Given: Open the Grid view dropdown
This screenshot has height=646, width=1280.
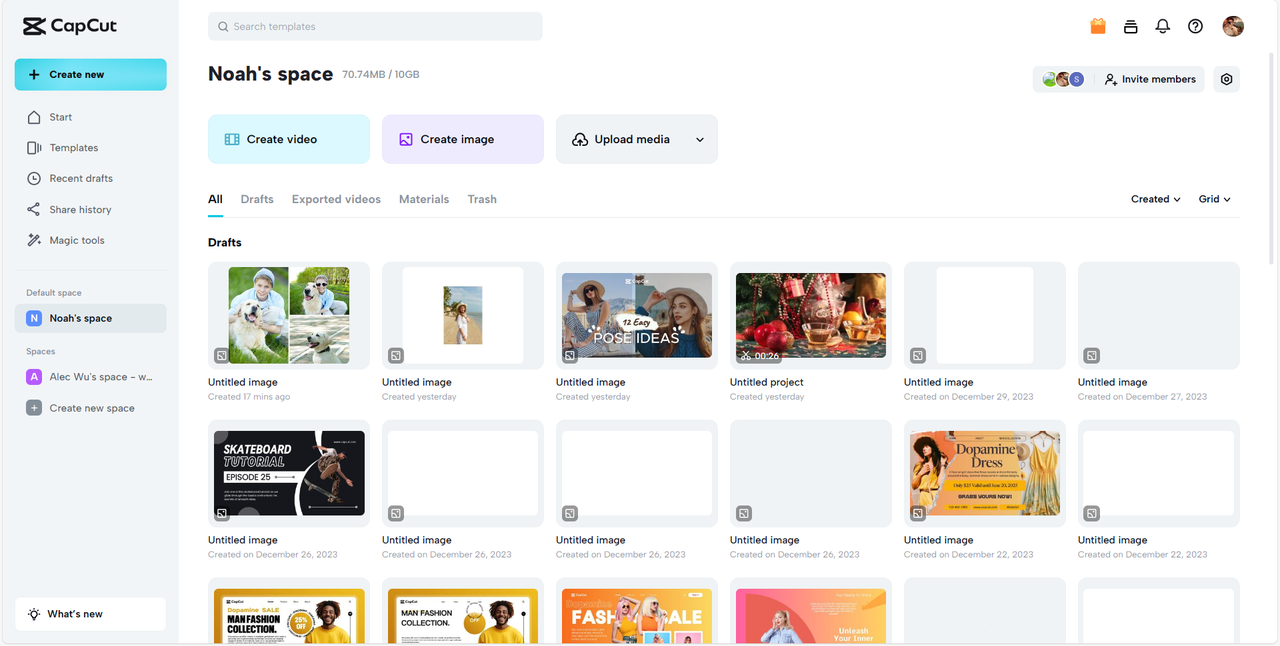Looking at the screenshot, I should [x=1215, y=199].
